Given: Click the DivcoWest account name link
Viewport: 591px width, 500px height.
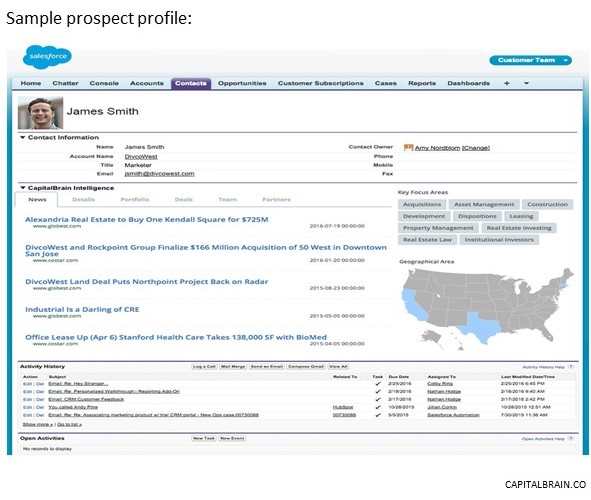Looking at the screenshot, I should 141,156.
